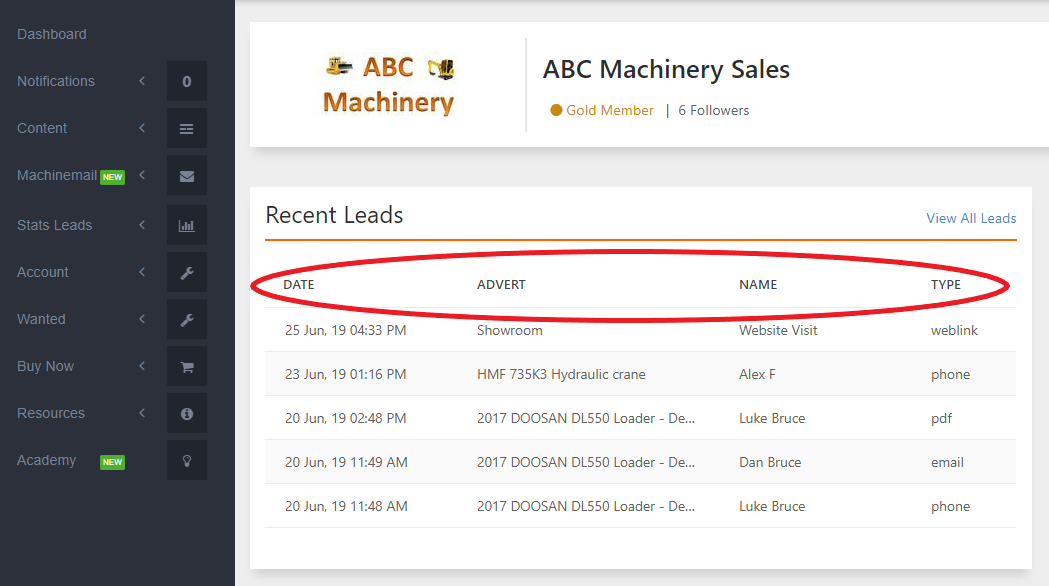Click the Content list icon
Image resolution: width=1049 pixels, height=586 pixels.
[187, 128]
